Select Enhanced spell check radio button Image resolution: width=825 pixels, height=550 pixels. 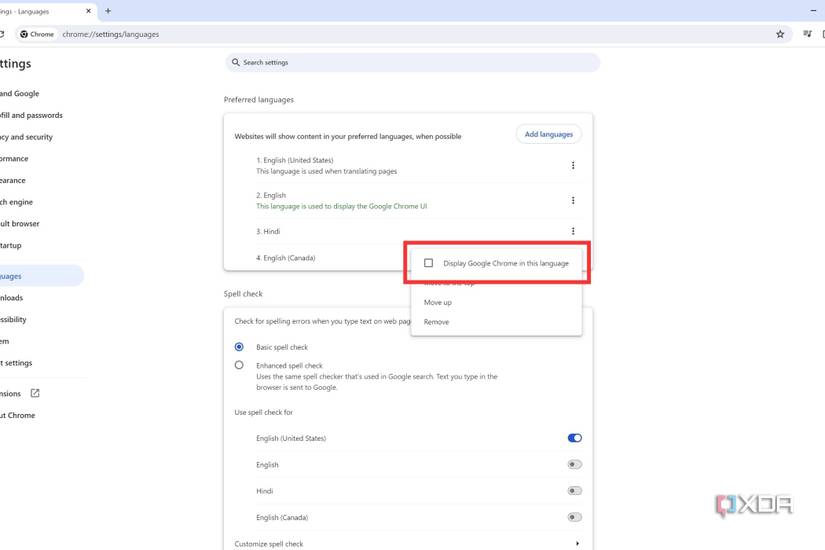239,365
